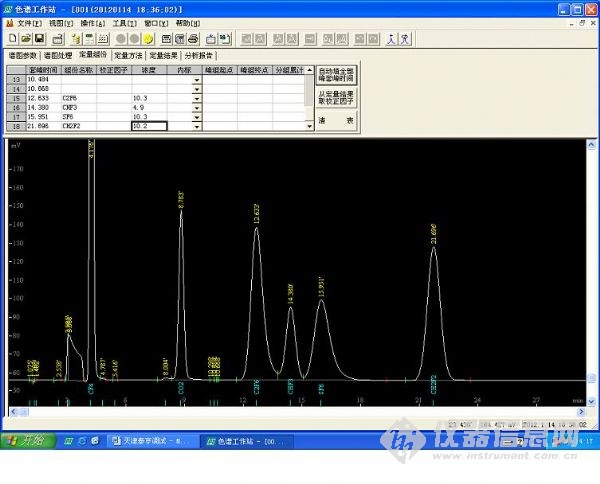Switch to the 谱图处理 tab
The height and width of the screenshot is (484, 600).
[x=58, y=55]
